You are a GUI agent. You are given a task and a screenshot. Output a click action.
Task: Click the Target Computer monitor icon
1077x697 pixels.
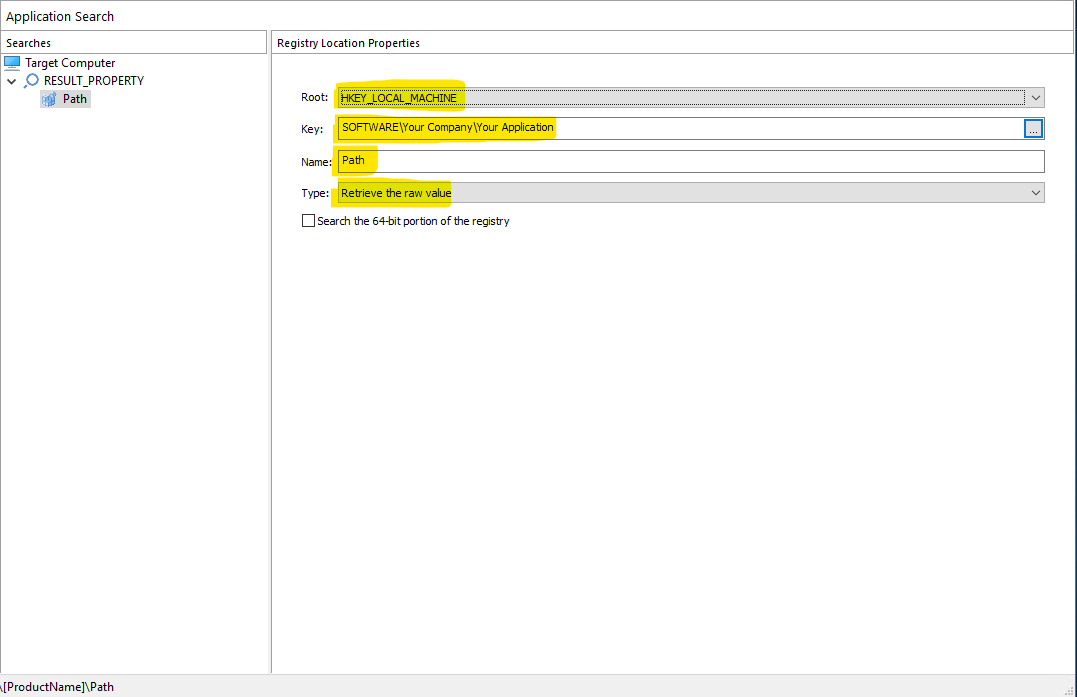coord(12,63)
